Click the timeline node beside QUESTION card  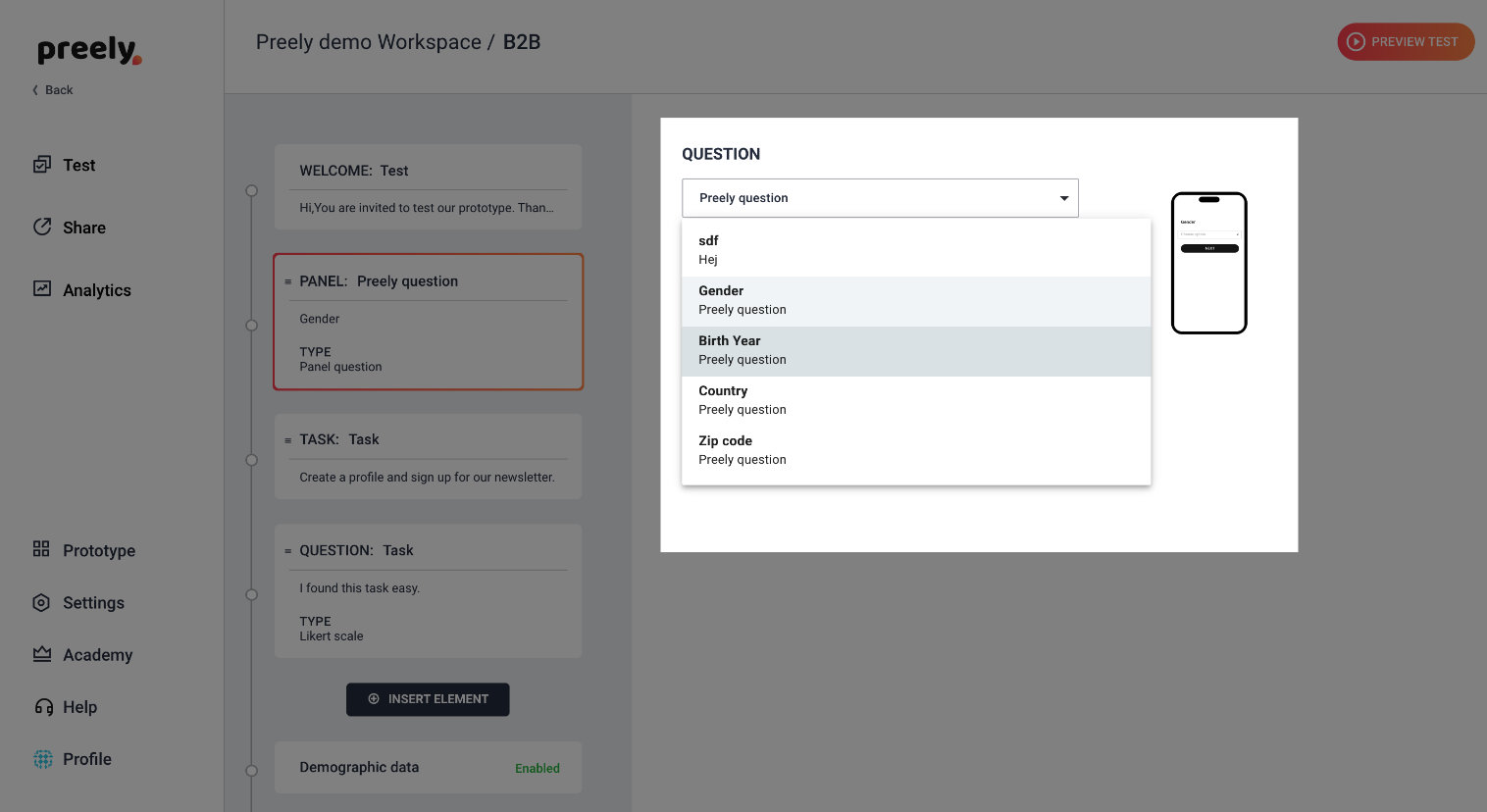point(252,595)
